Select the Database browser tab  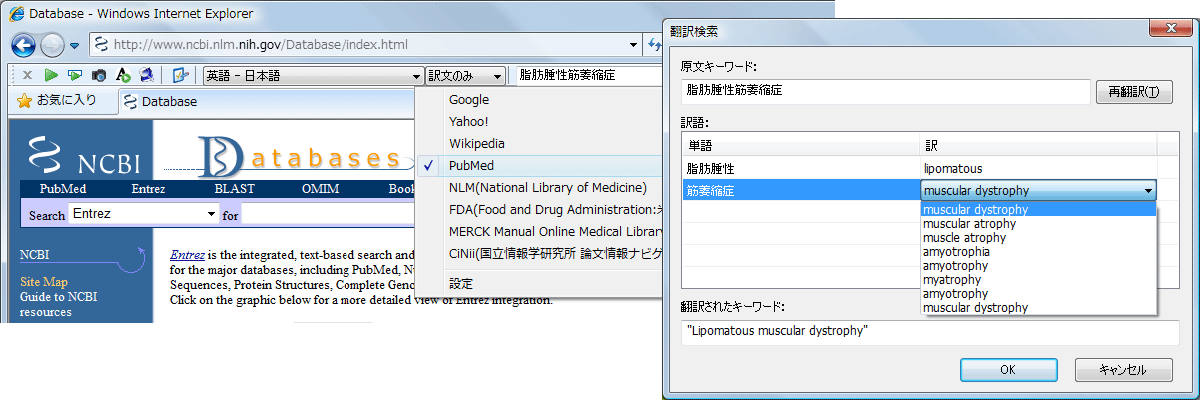click(170, 101)
